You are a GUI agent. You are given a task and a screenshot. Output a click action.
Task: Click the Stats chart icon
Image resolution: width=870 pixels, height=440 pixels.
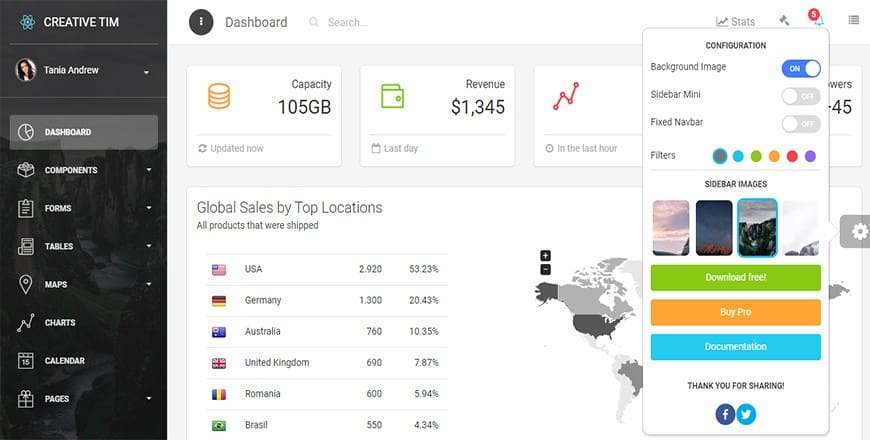tap(722, 22)
